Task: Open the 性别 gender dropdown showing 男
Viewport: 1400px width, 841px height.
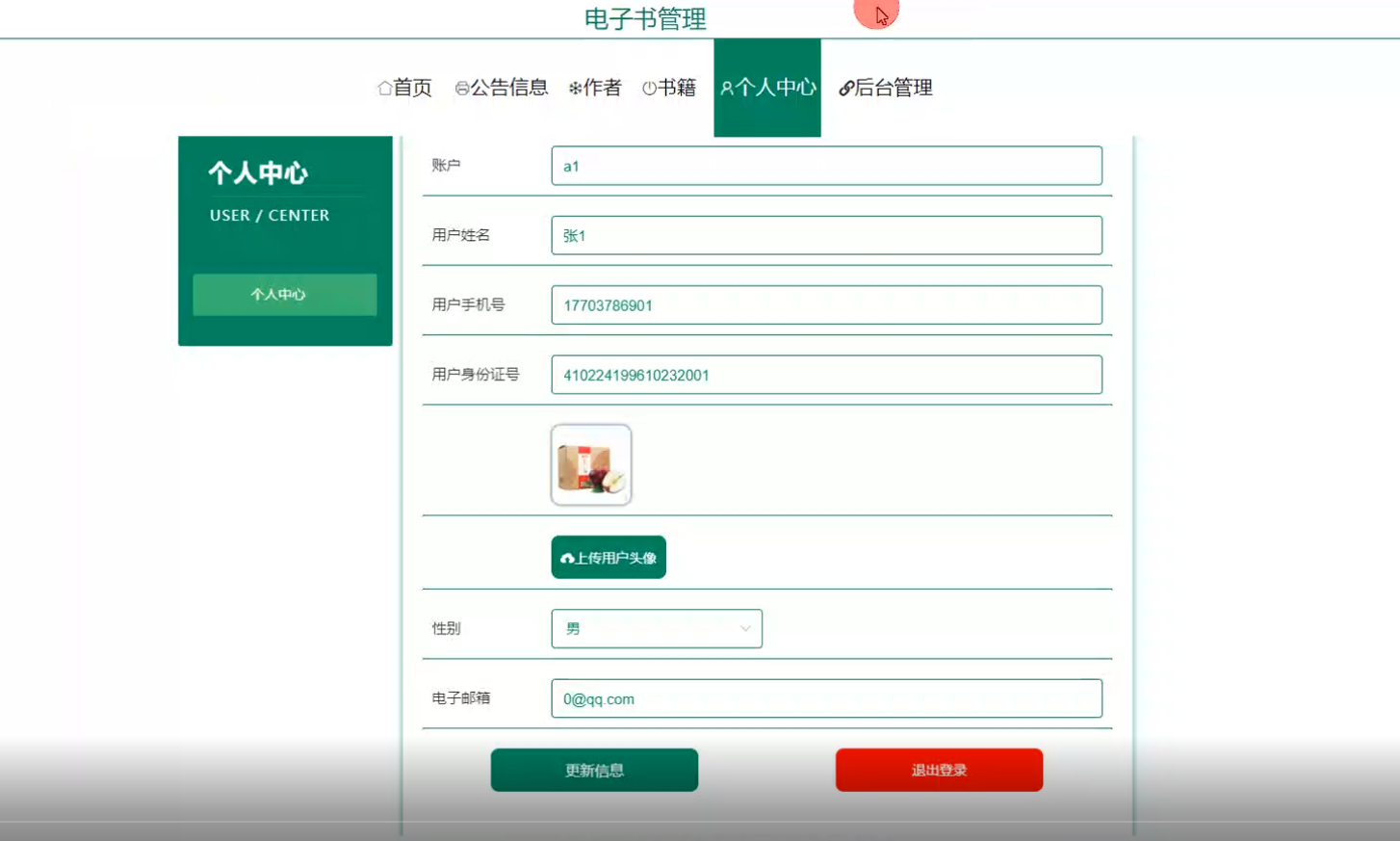Action: 656,628
